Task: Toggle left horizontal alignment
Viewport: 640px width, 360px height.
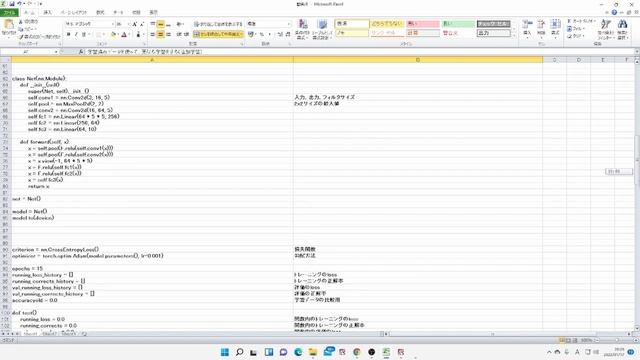Action: (x=153, y=35)
